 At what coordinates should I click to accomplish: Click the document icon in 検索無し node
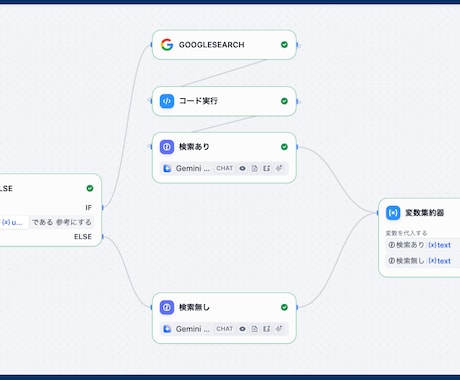tap(255, 329)
